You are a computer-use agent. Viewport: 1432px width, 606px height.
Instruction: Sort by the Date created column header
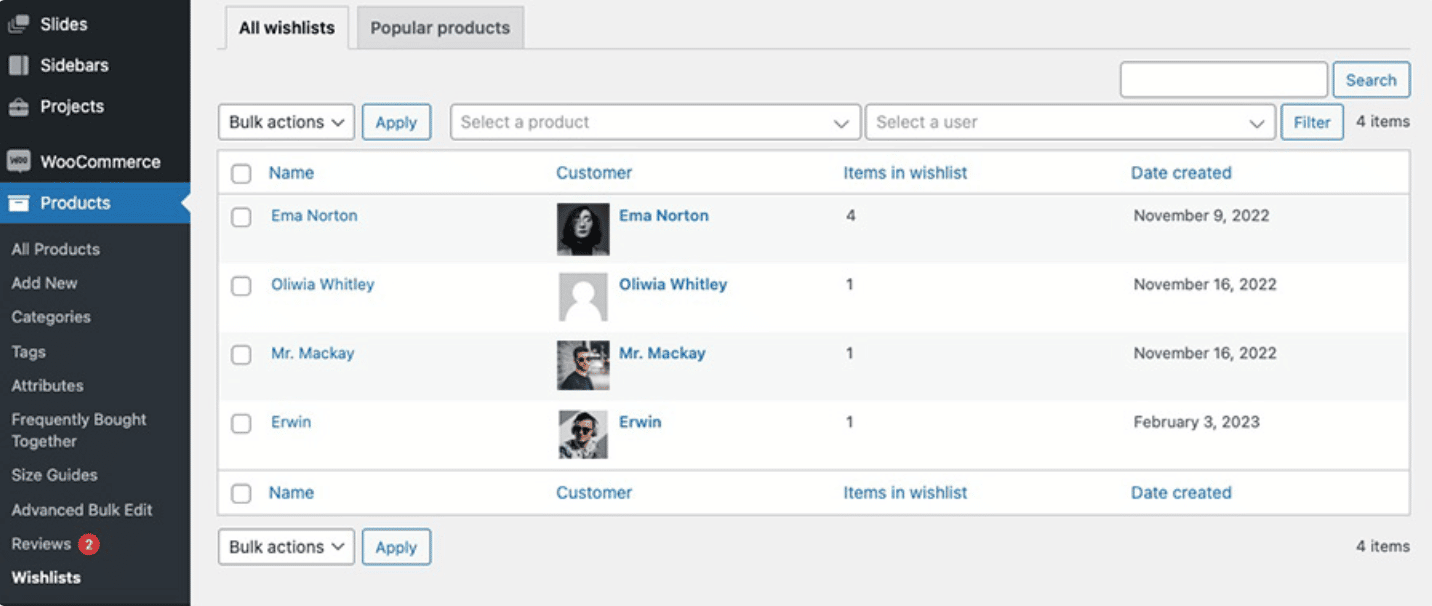(1181, 173)
